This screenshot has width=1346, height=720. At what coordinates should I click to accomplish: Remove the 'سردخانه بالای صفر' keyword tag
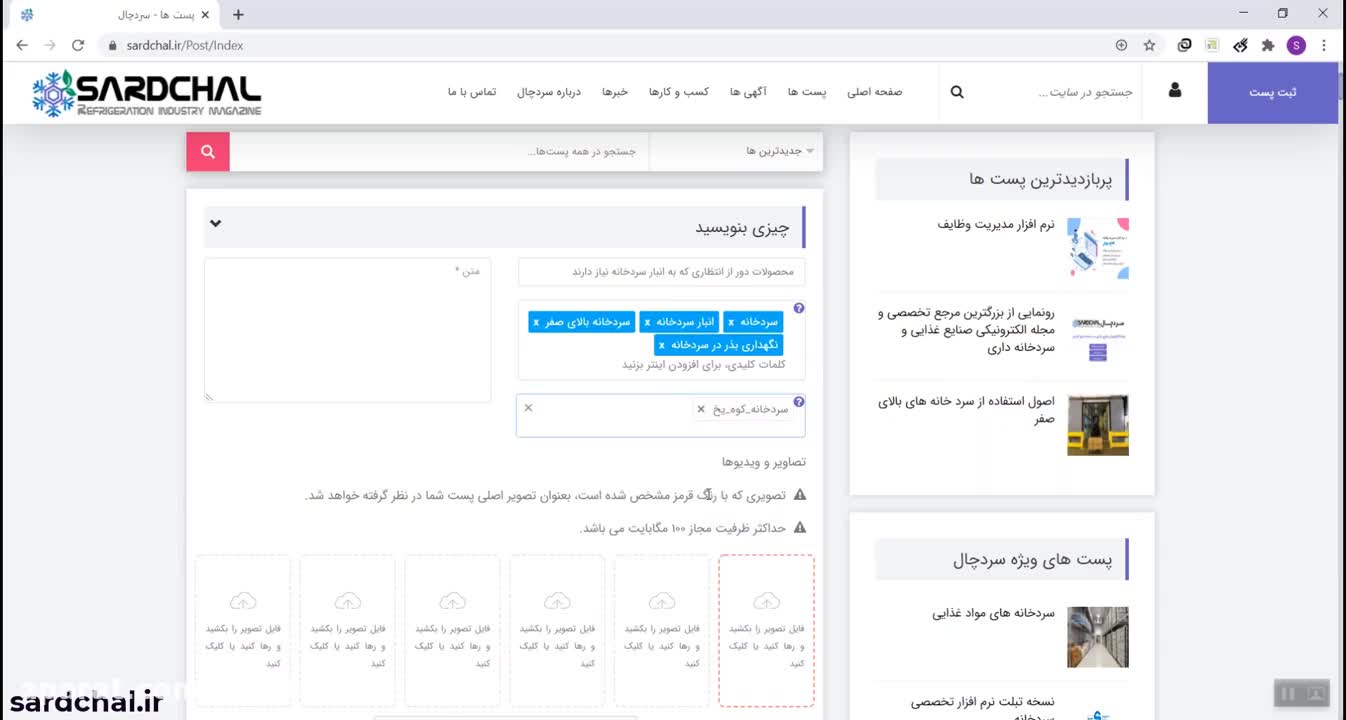[536, 322]
